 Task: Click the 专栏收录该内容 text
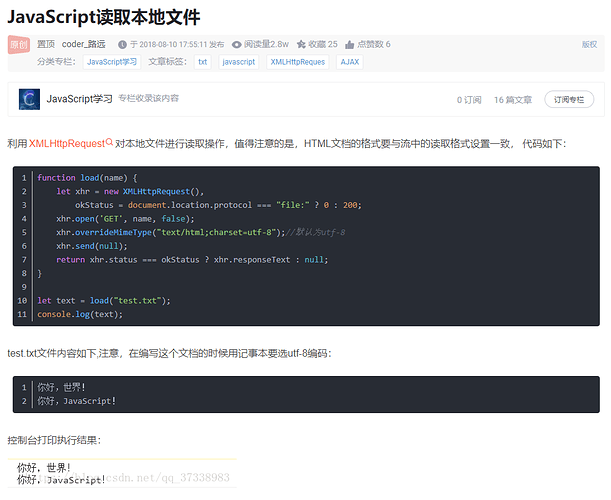point(148,98)
